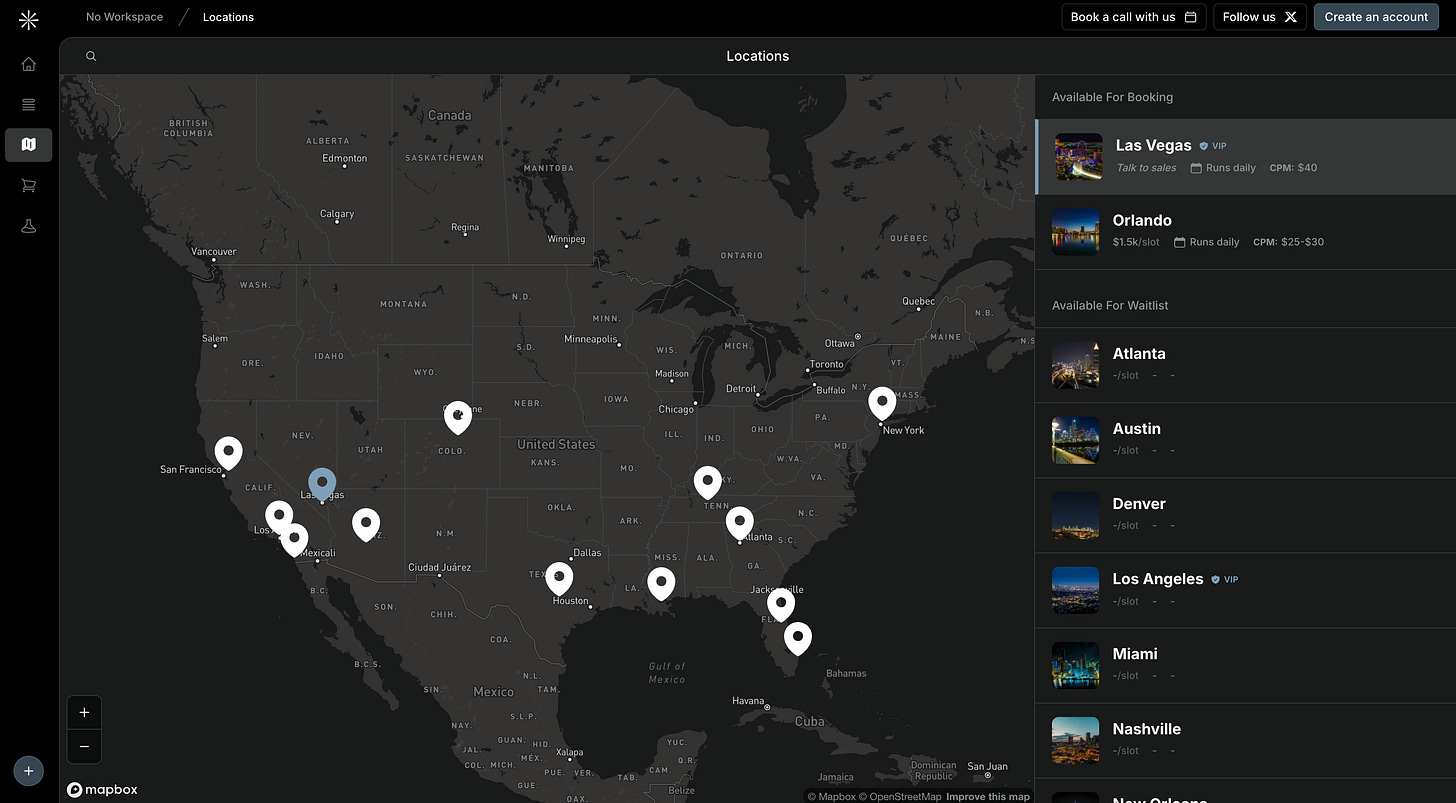Click the $1.5k/slot price for Orlando
This screenshot has width=1456, height=803.
point(1136,242)
